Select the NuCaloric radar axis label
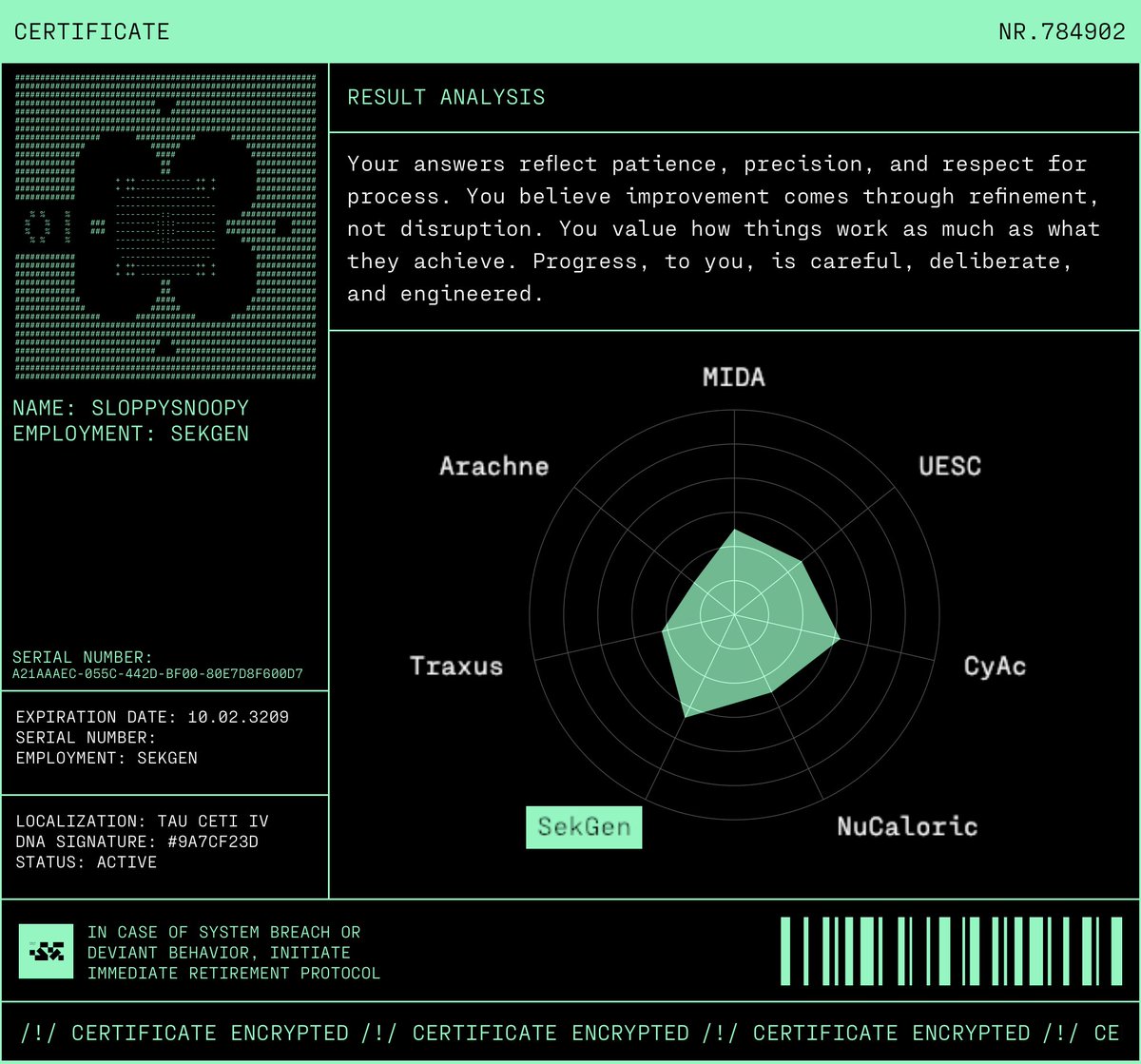The width and height of the screenshot is (1141, 1064). tap(907, 826)
